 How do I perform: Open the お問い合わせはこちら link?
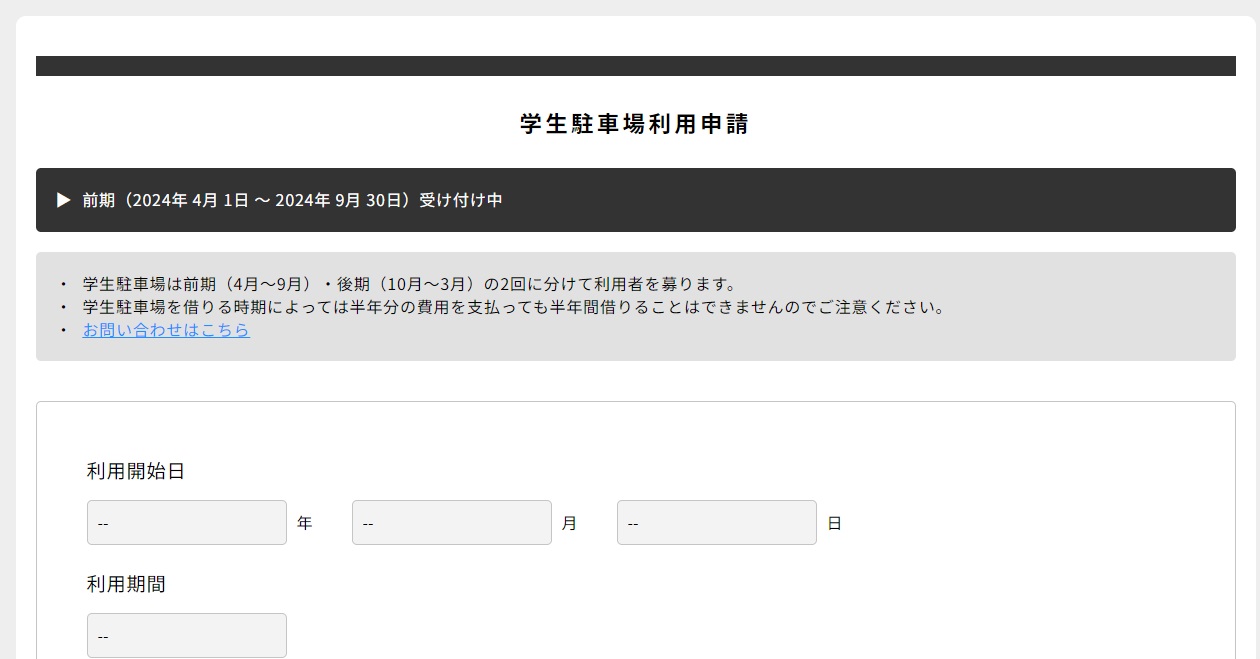[166, 330]
